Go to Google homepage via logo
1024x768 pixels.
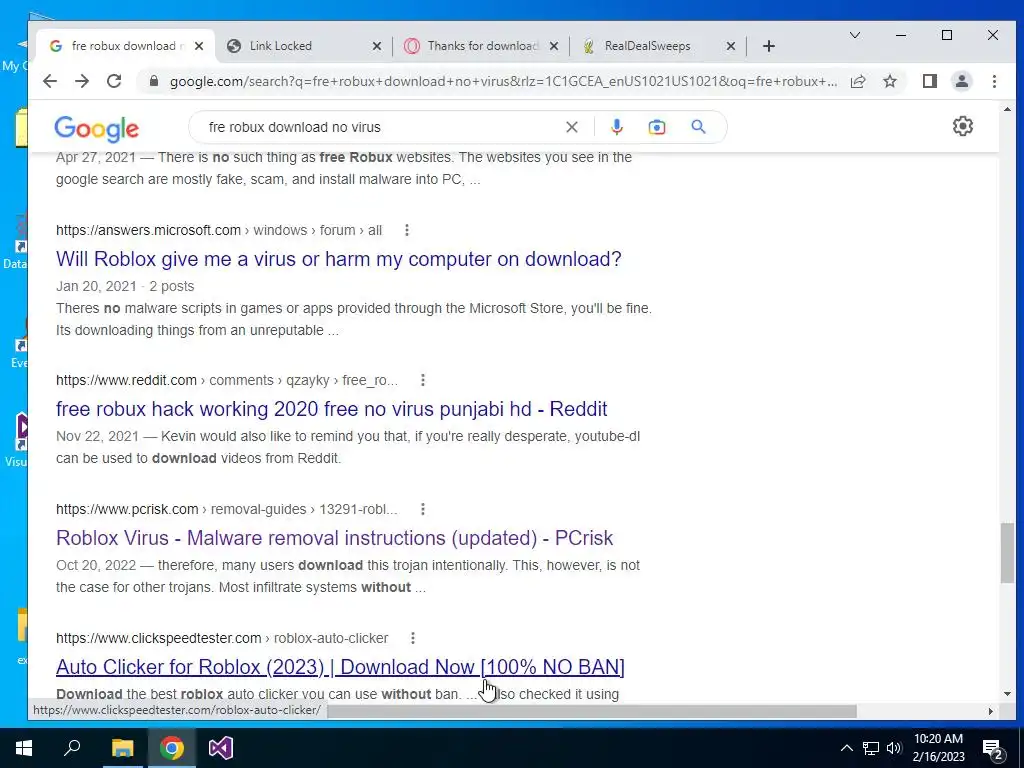(97, 129)
